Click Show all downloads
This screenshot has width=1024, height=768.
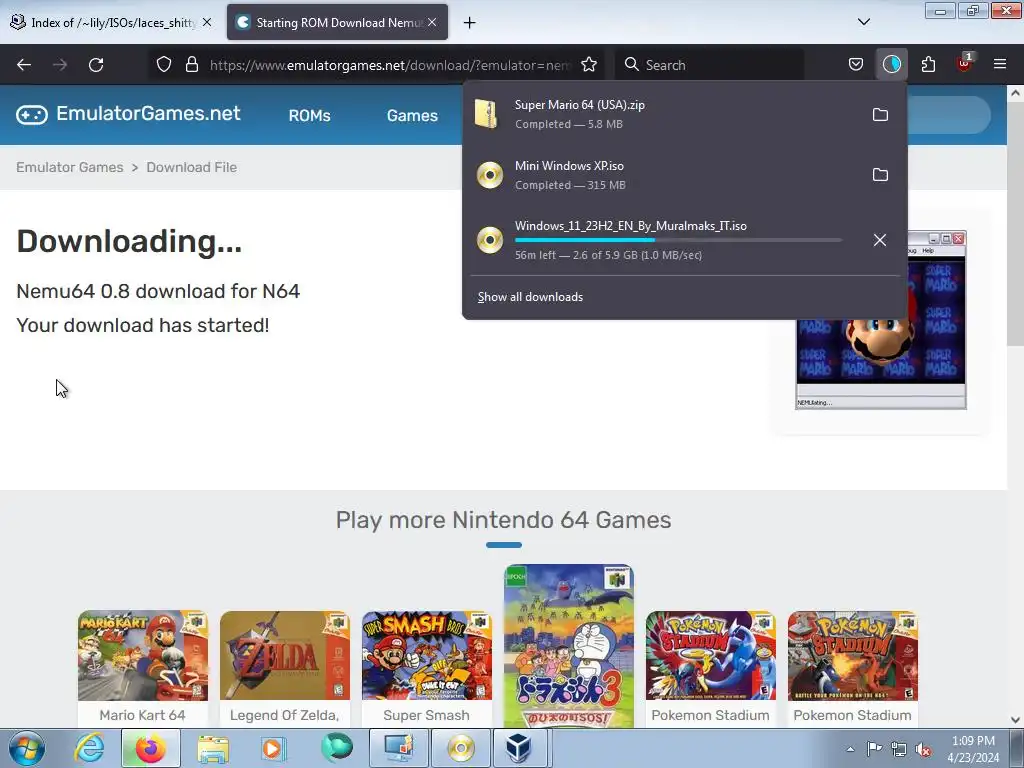[530, 297]
